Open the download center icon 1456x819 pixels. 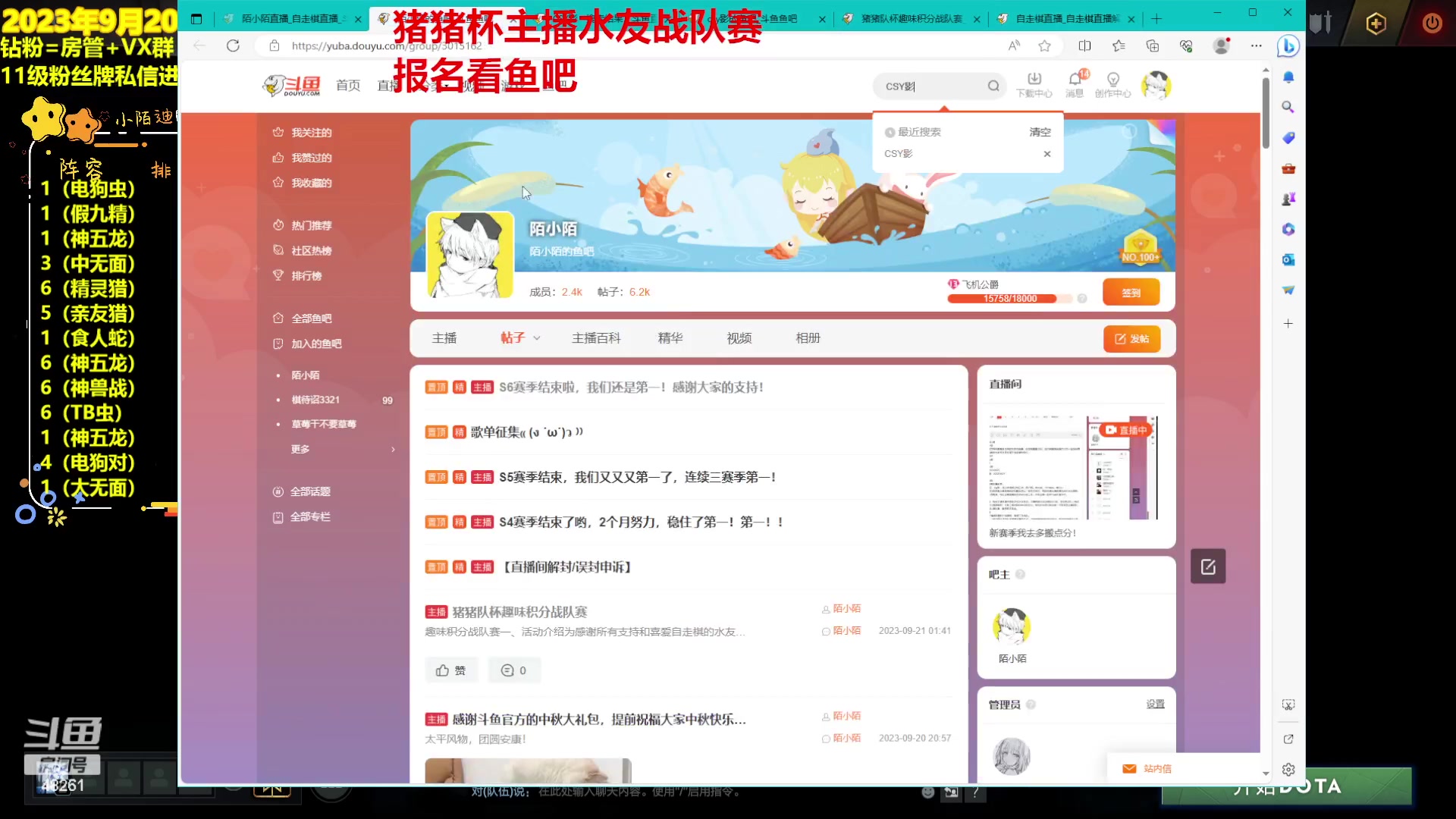coord(1034,85)
